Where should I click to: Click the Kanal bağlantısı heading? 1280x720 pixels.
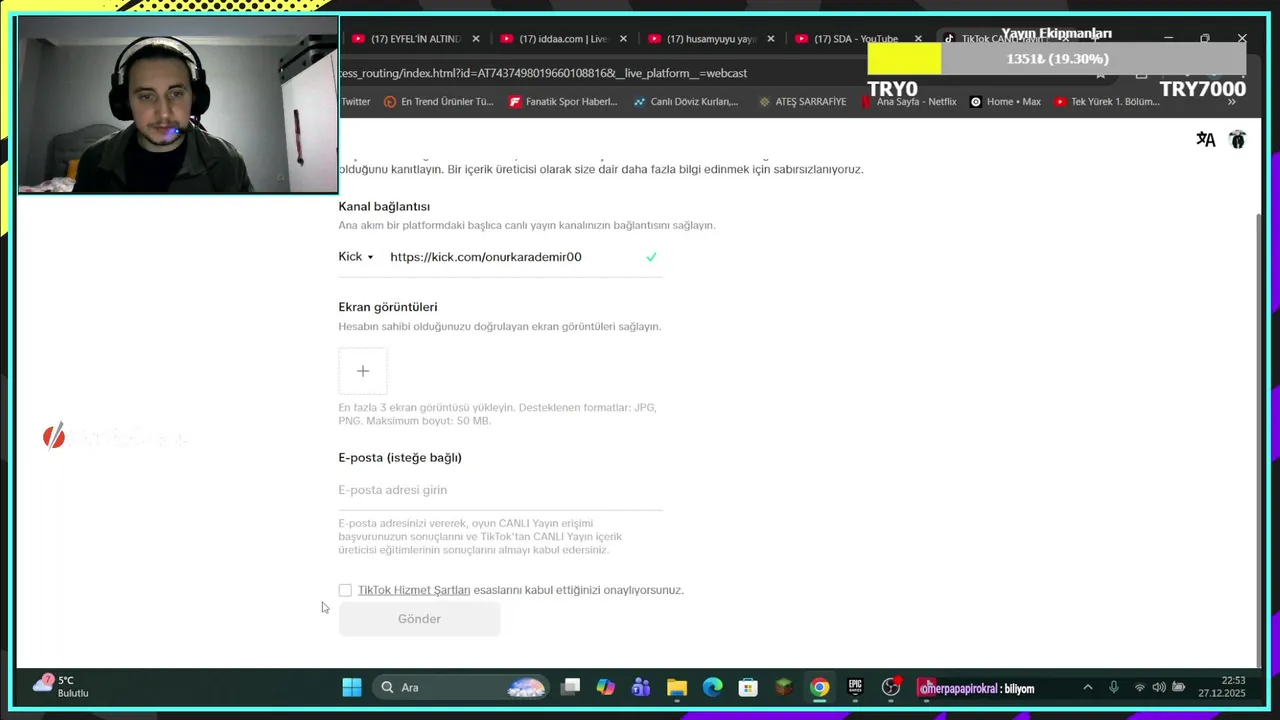(384, 206)
